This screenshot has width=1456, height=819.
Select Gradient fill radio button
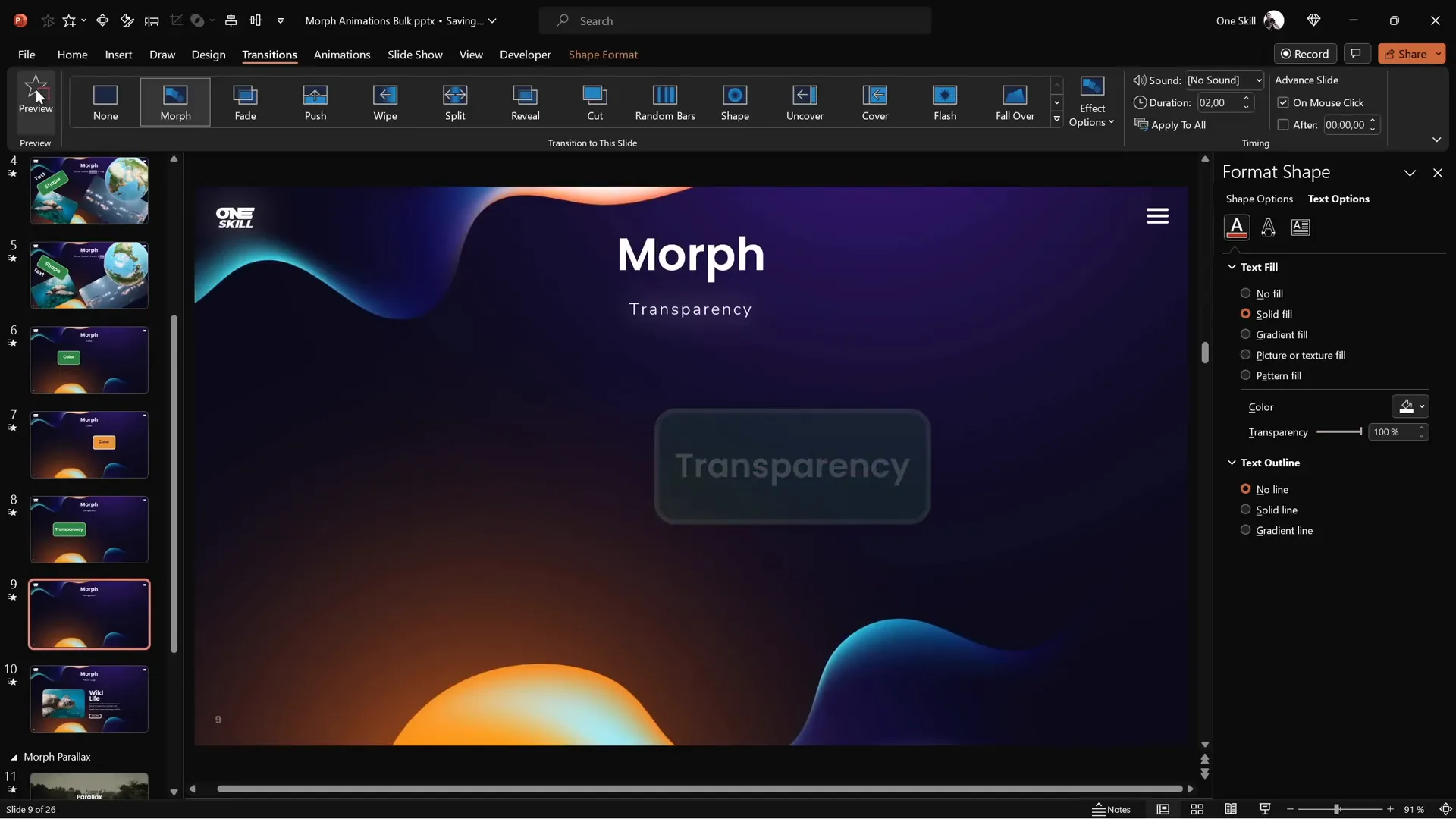click(x=1245, y=334)
